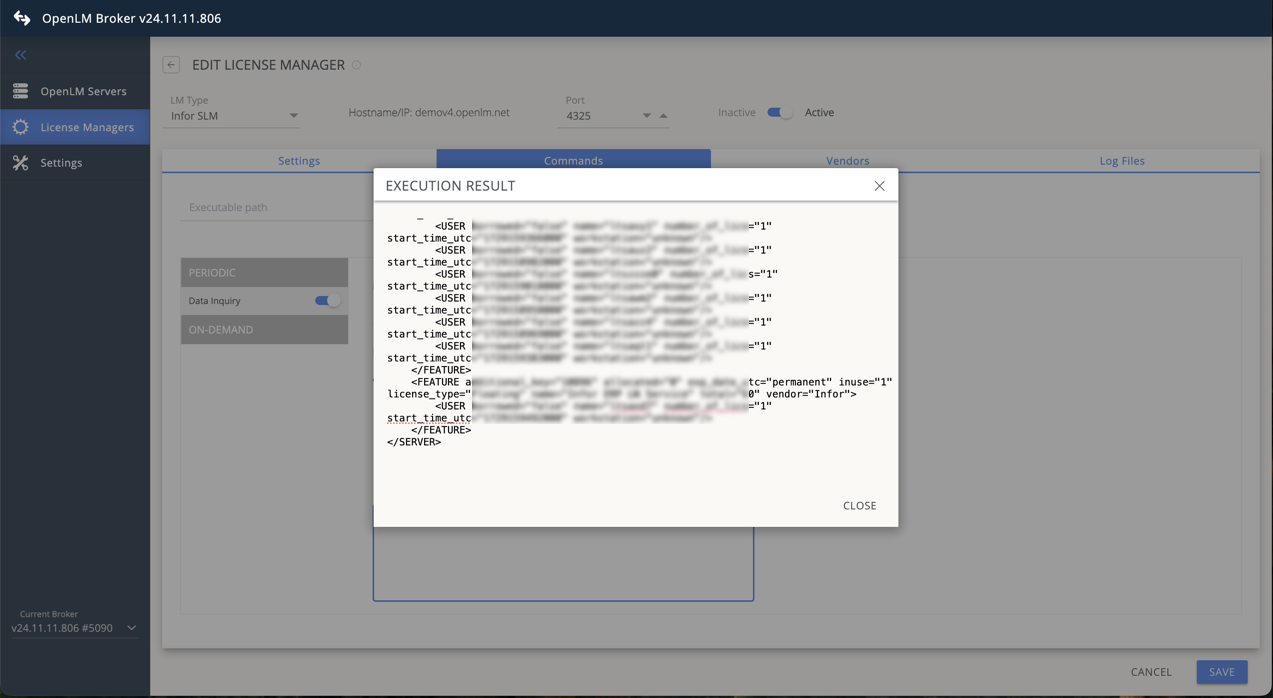Click CLOSE in the execution result dialog

(859, 506)
